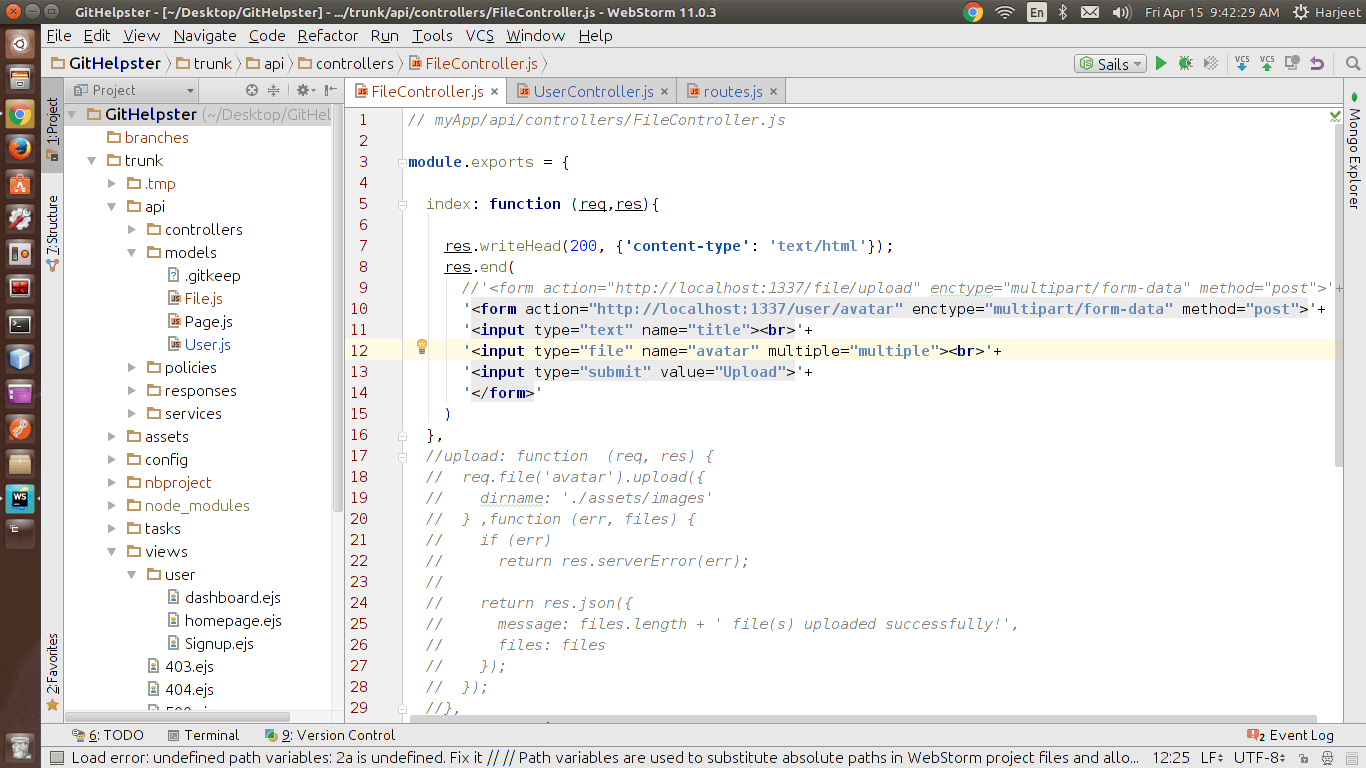Collapse all icon in Project panel header
Screen dimensions: 1366x768
click(x=273, y=90)
